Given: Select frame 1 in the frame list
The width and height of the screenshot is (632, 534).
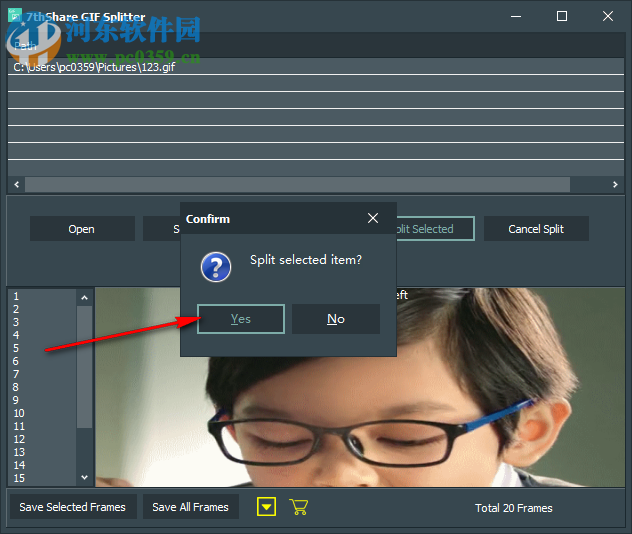Looking at the screenshot, I should pyautogui.click(x=42, y=296).
